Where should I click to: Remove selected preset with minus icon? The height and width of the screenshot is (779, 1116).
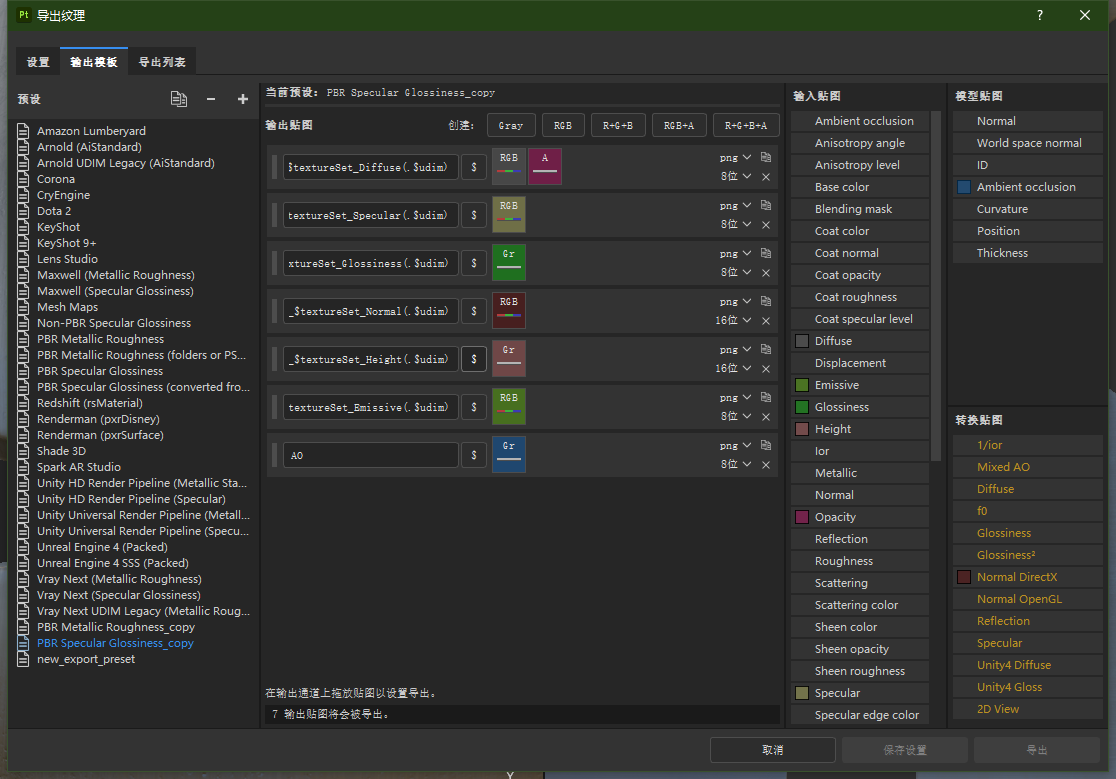pos(211,99)
